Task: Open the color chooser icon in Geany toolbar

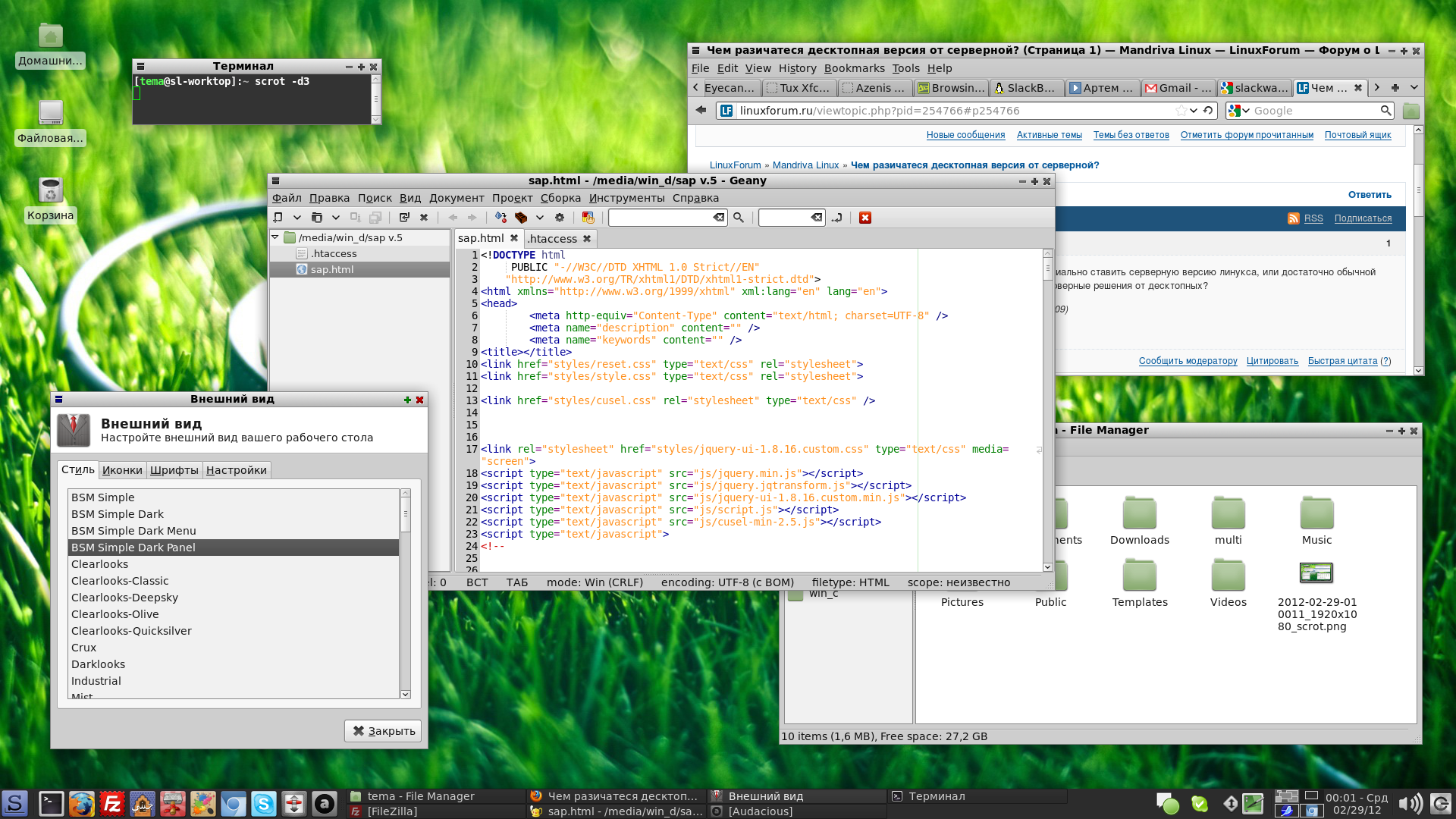Action: [x=588, y=218]
